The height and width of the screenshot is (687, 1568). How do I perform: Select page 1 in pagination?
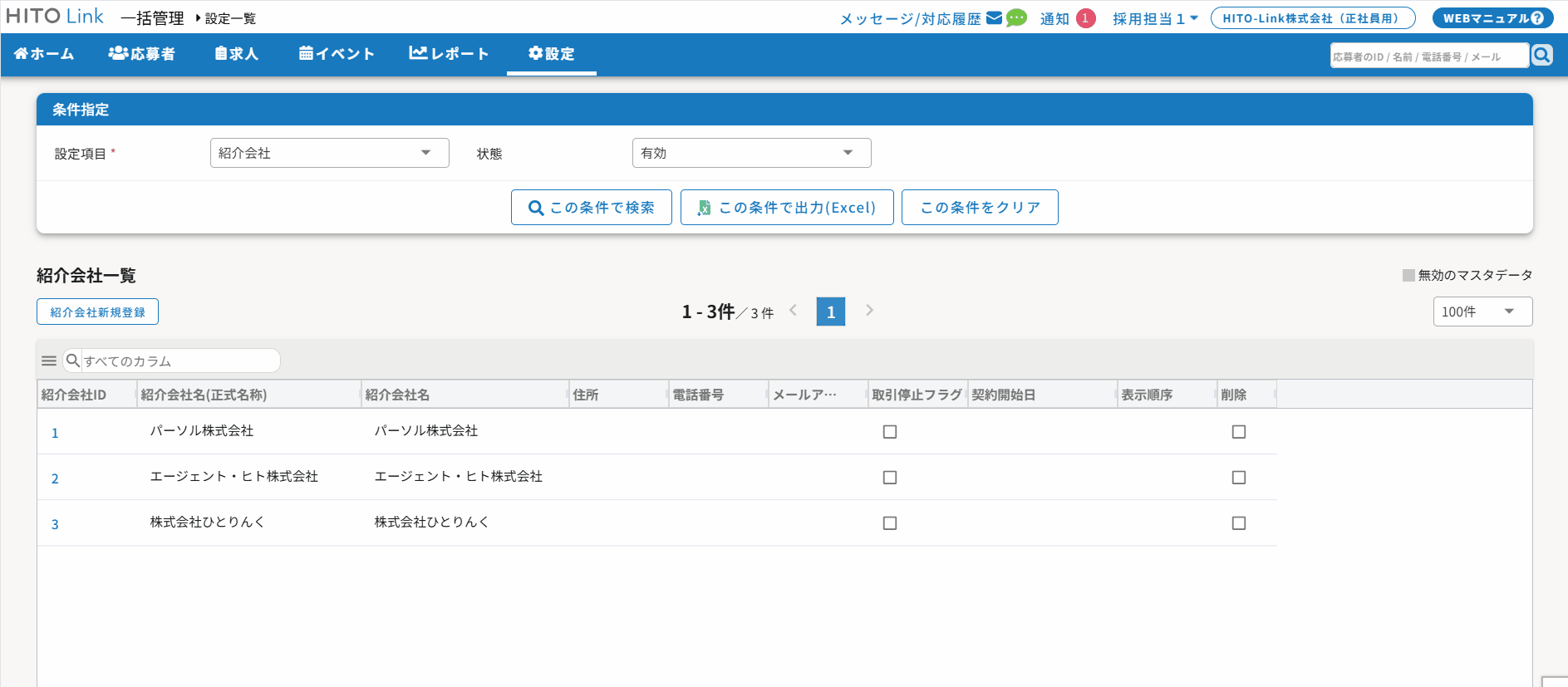[831, 312]
